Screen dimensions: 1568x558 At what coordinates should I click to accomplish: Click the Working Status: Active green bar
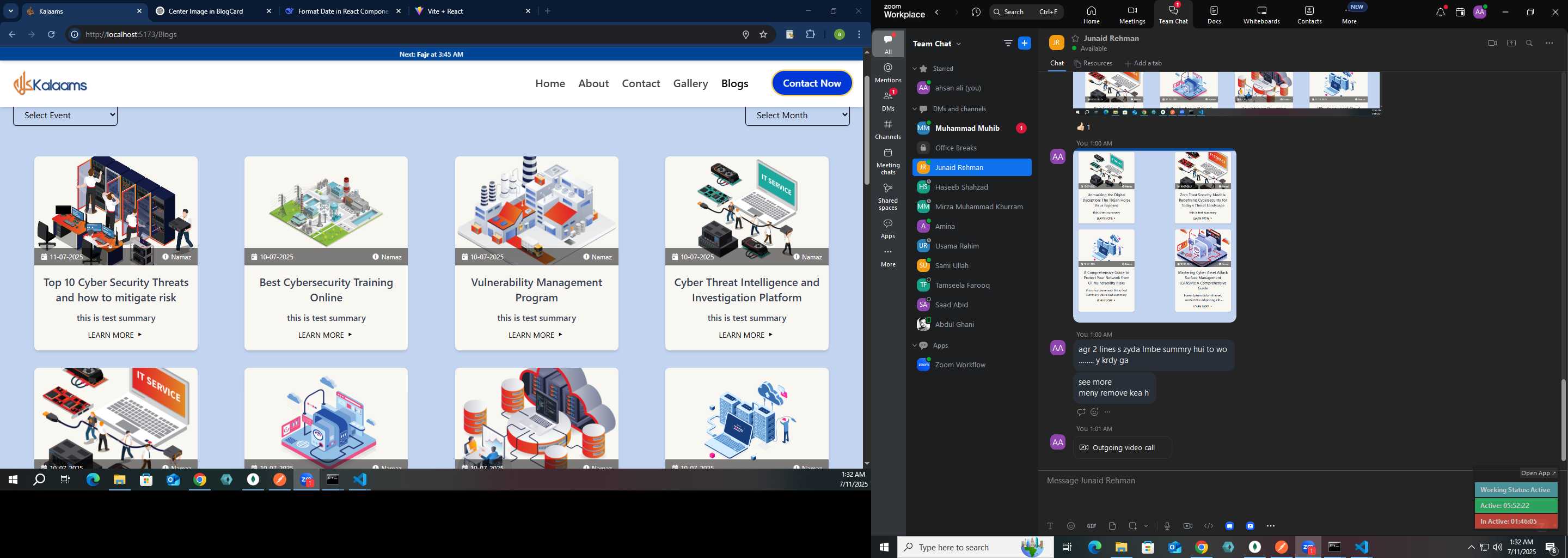tap(1516, 490)
